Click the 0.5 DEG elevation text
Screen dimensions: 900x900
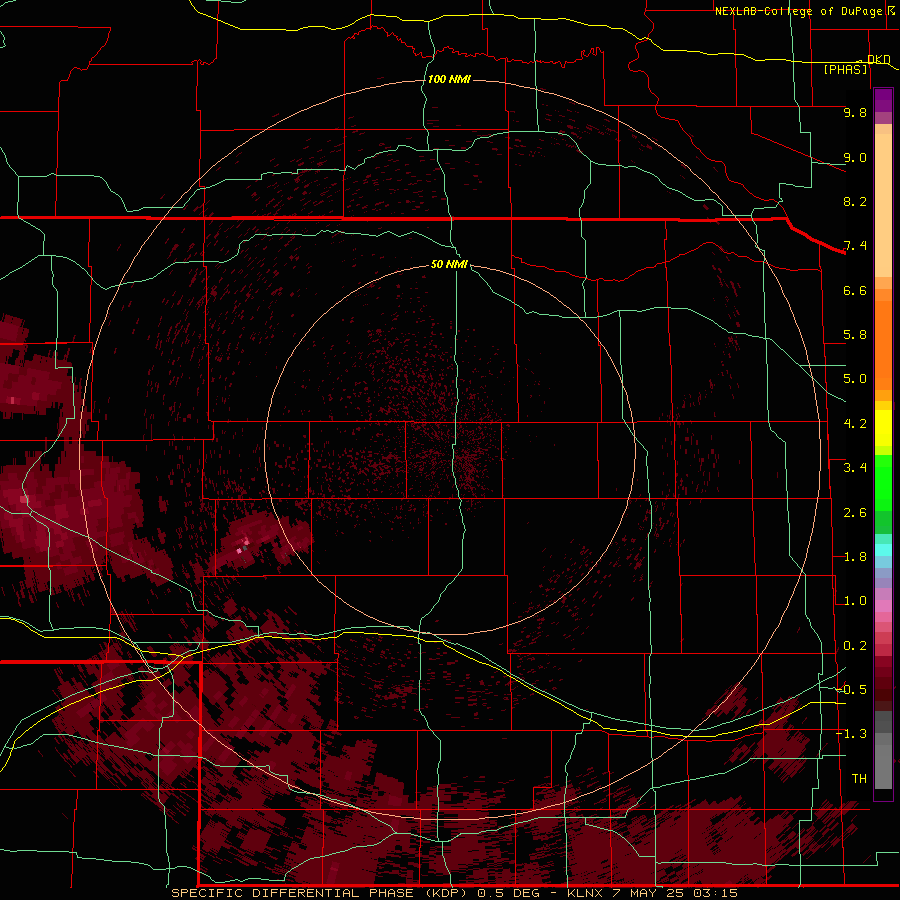511,893
